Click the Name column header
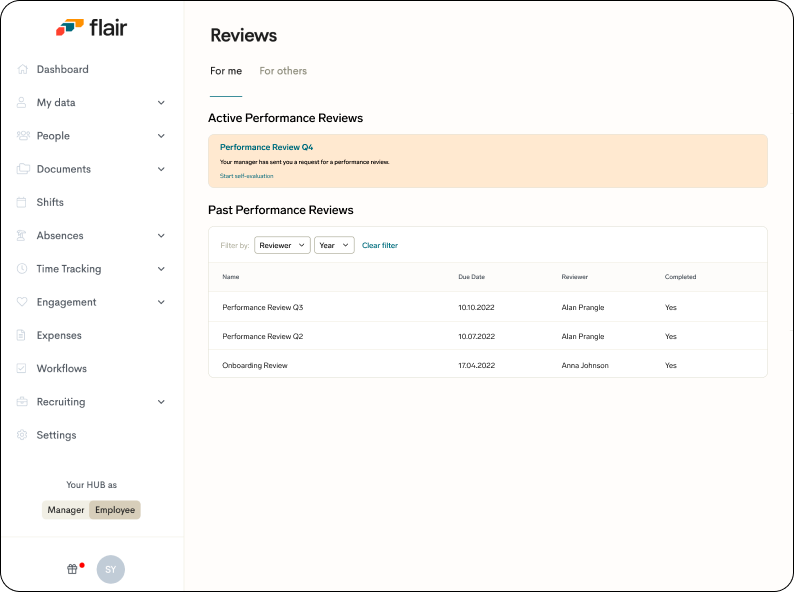794x592 pixels. tap(231, 277)
